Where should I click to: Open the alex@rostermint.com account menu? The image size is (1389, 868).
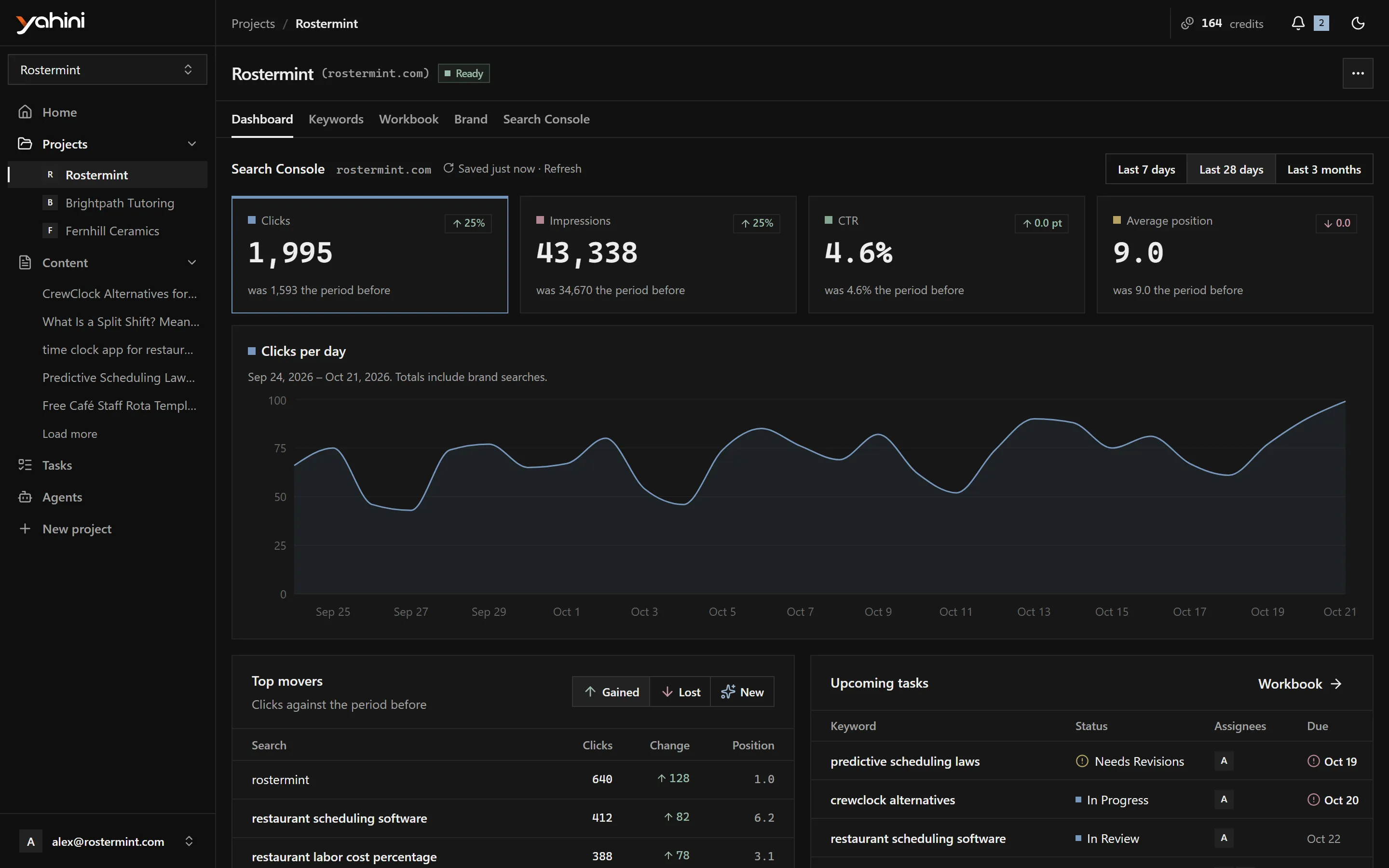(x=108, y=841)
